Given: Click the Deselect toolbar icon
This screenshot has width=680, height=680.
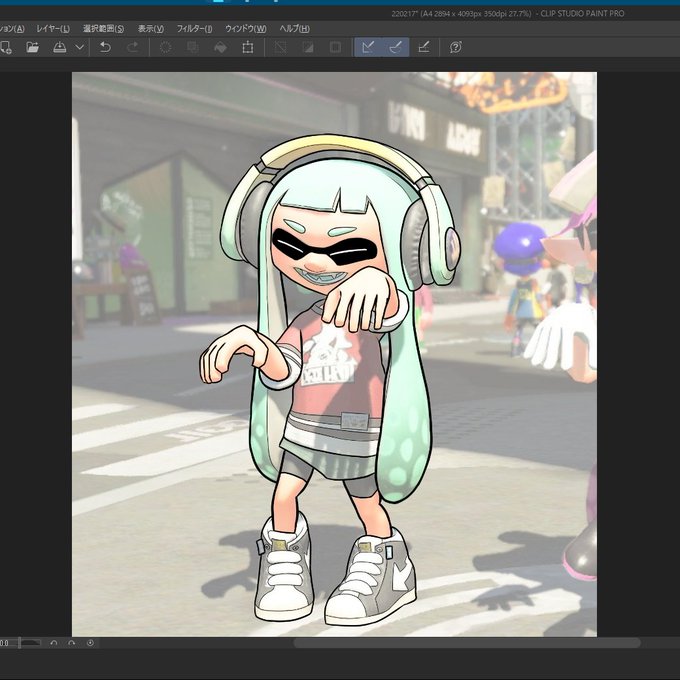Looking at the screenshot, I should [x=280, y=47].
